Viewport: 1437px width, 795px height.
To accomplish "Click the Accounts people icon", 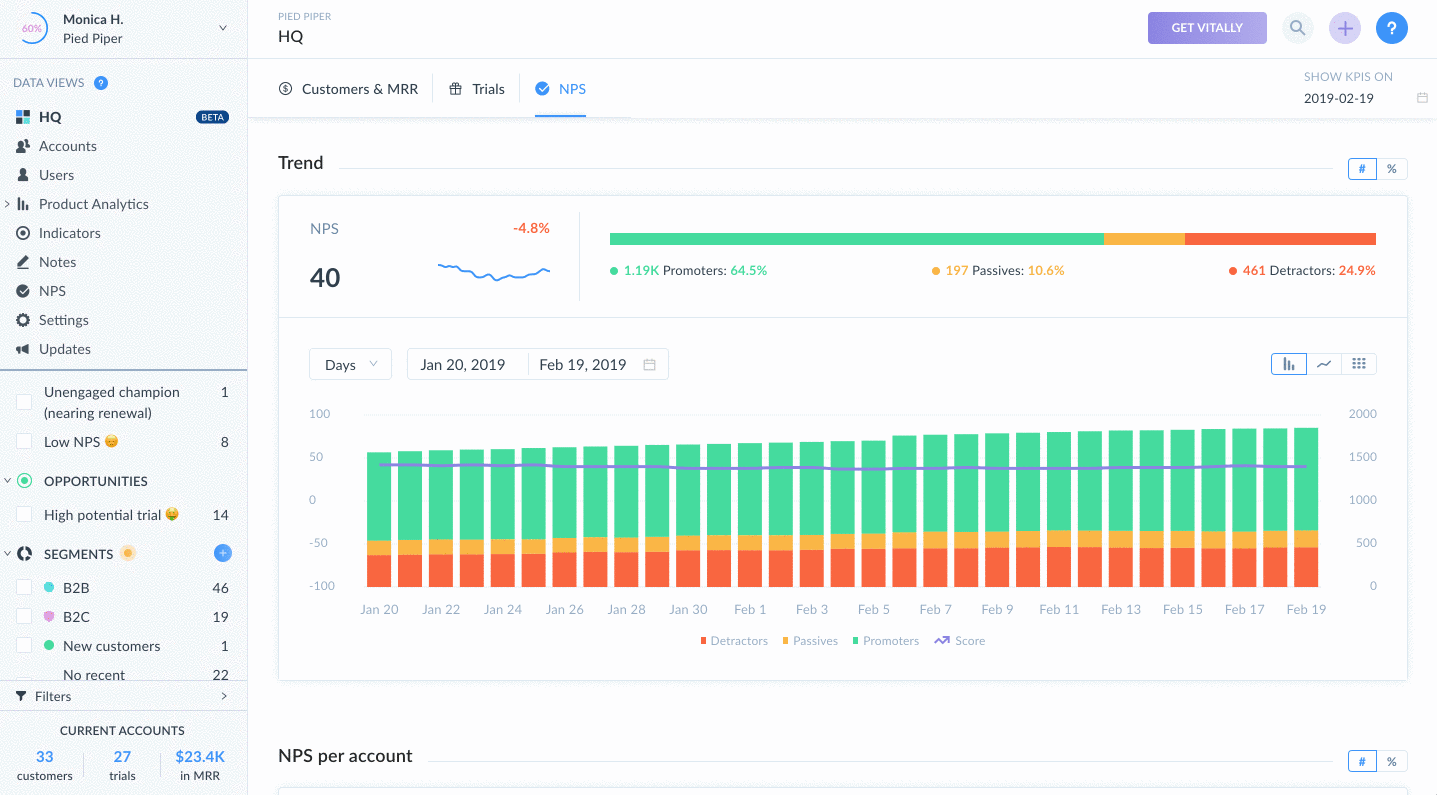I will click(23, 146).
